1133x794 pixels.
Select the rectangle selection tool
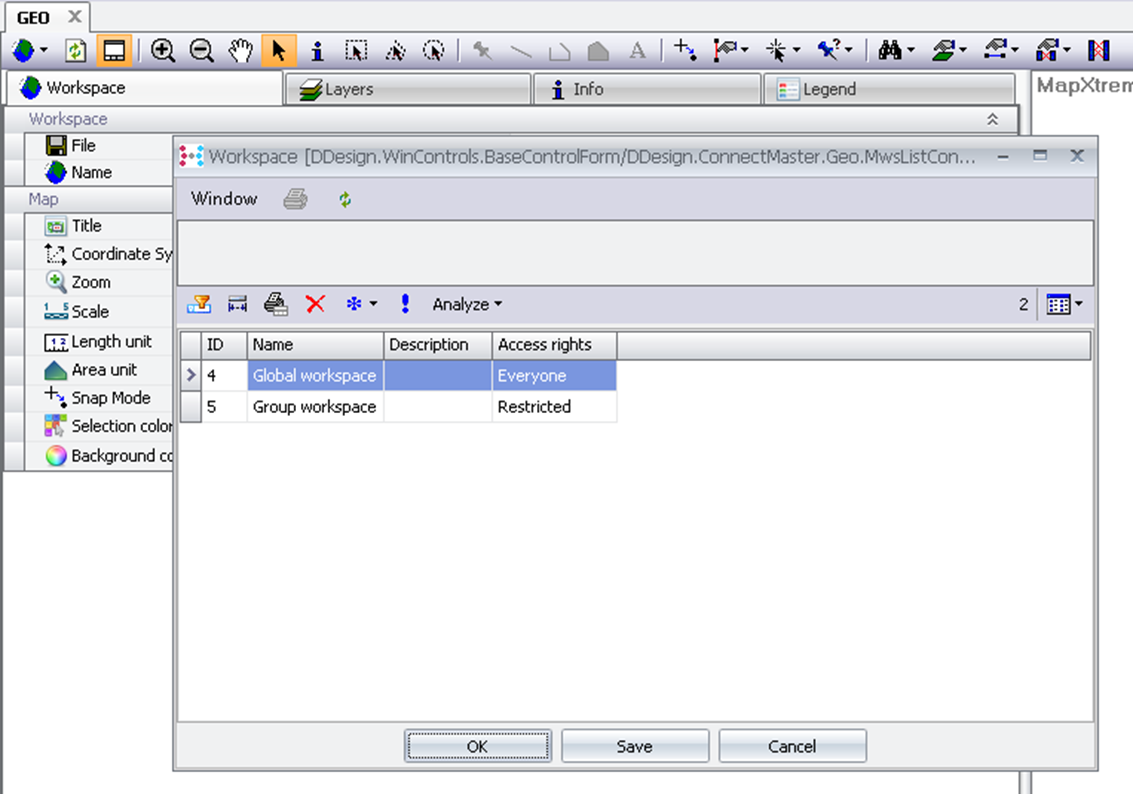(x=356, y=51)
